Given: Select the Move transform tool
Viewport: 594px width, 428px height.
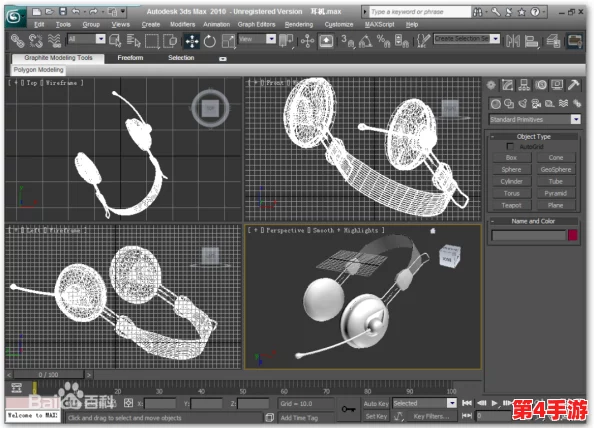Looking at the screenshot, I should coord(192,41).
